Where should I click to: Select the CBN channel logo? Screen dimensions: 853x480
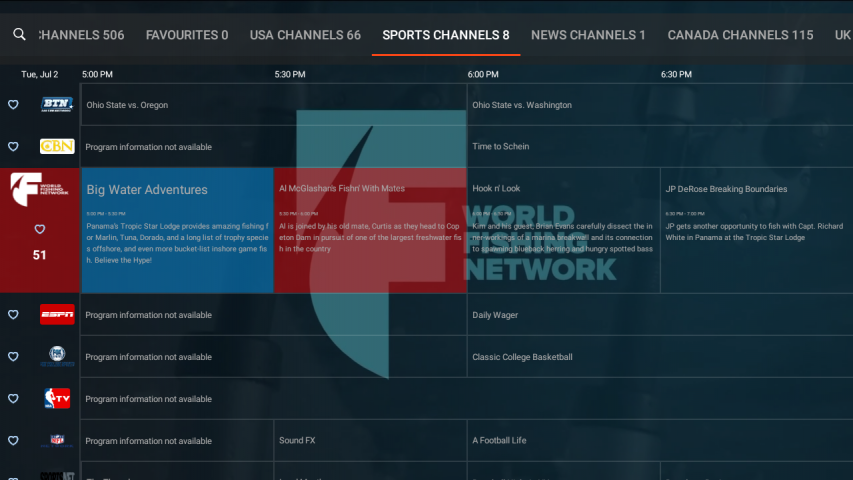point(57,147)
